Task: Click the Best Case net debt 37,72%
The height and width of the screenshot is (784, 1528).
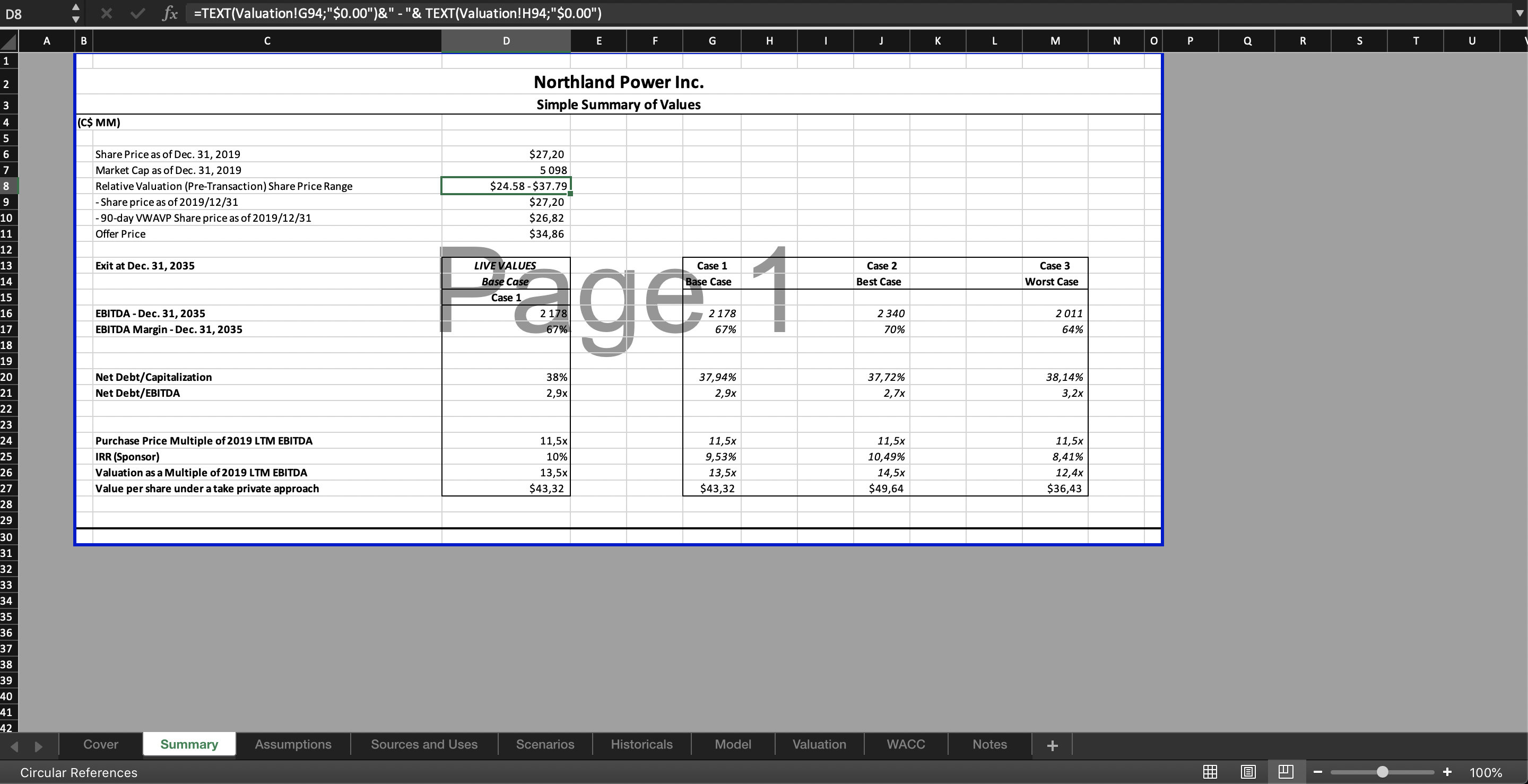Action: [x=886, y=377]
